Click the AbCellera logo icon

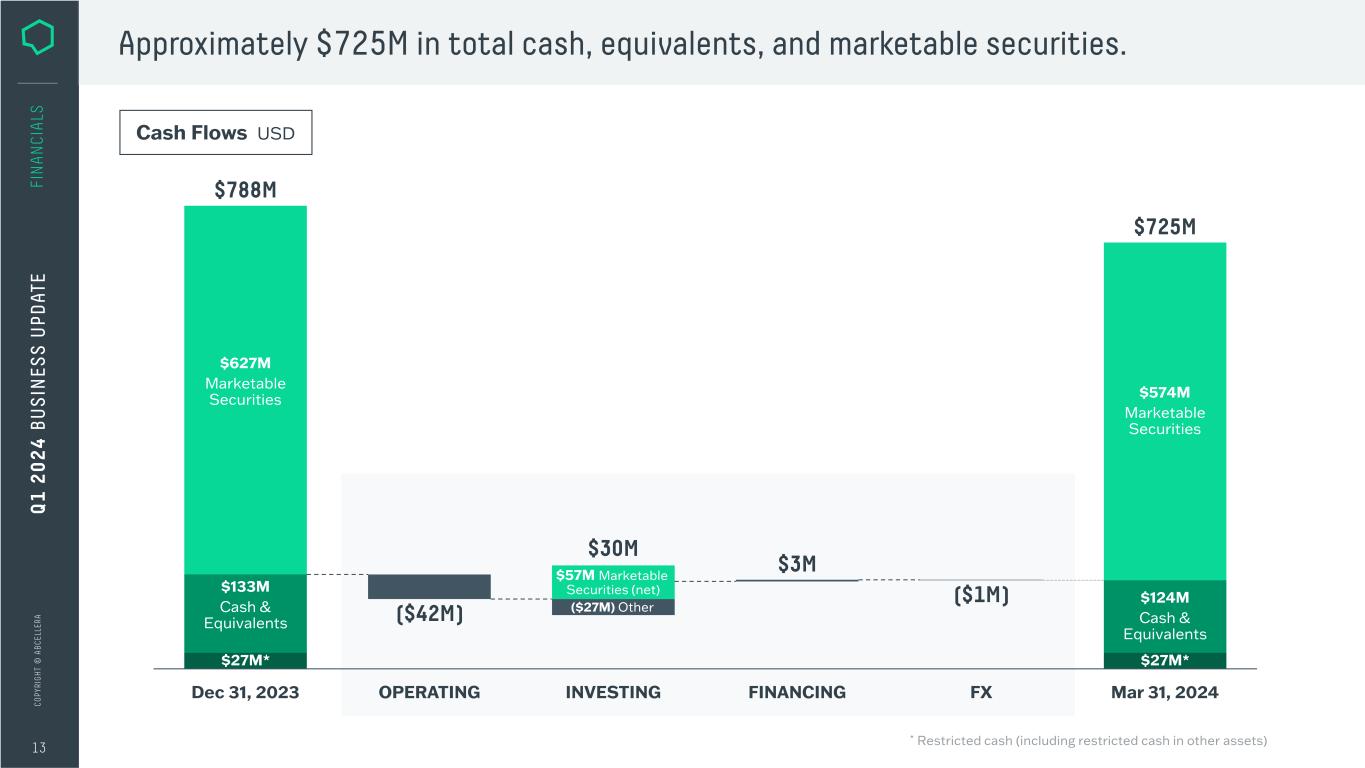40,39
